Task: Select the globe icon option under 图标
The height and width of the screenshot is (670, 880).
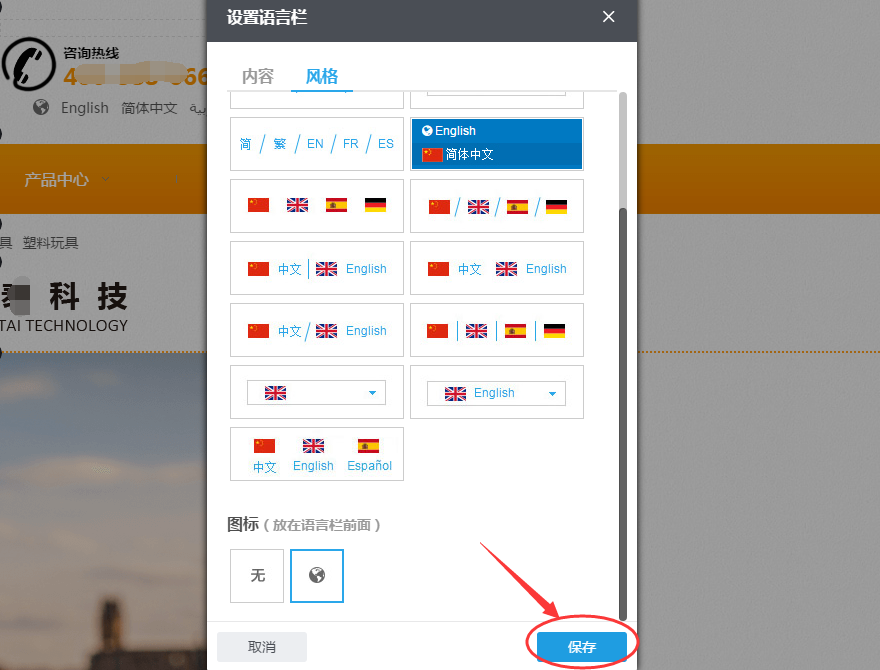Action: (x=317, y=576)
